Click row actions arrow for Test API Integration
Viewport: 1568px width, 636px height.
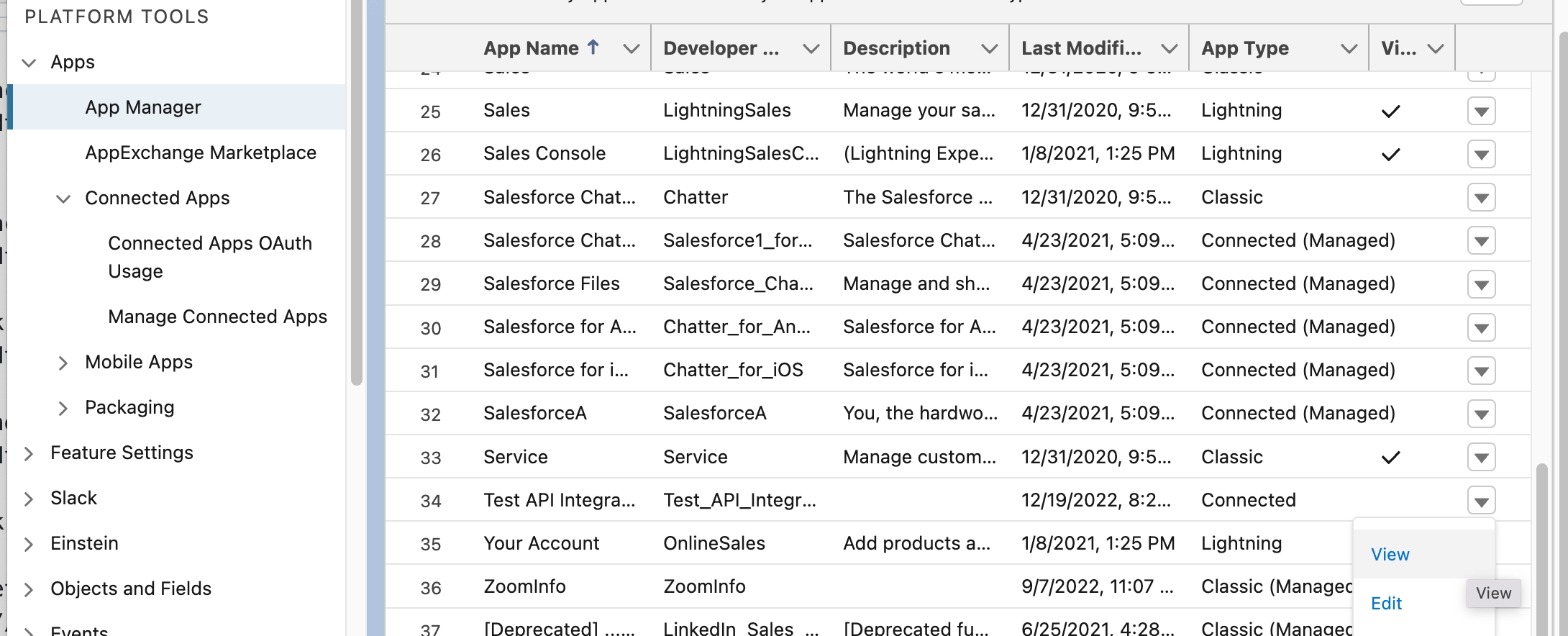click(x=1481, y=501)
